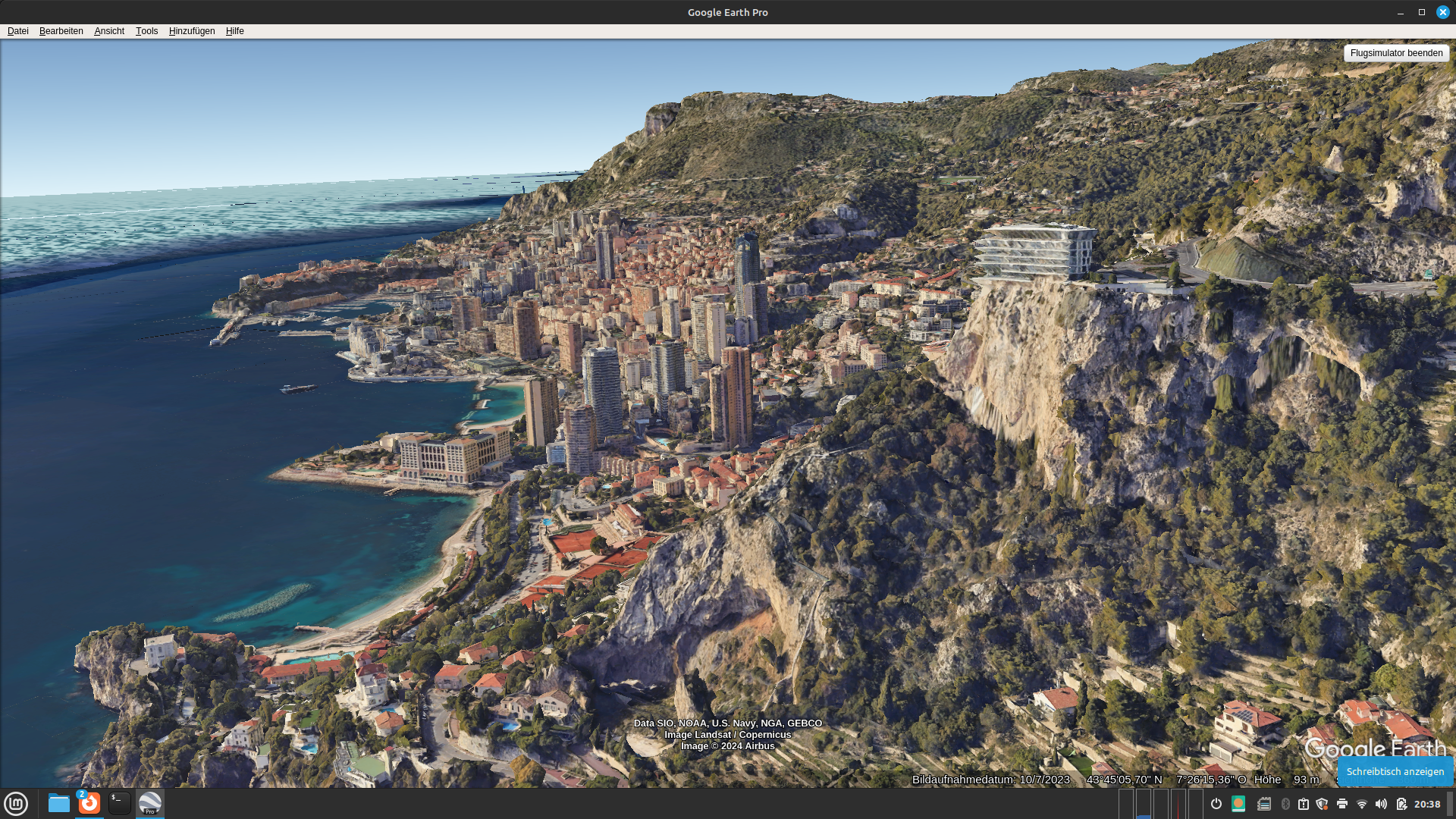Toggle the Bluetooth tray icon
Viewport: 1456px width, 819px height.
(1285, 804)
